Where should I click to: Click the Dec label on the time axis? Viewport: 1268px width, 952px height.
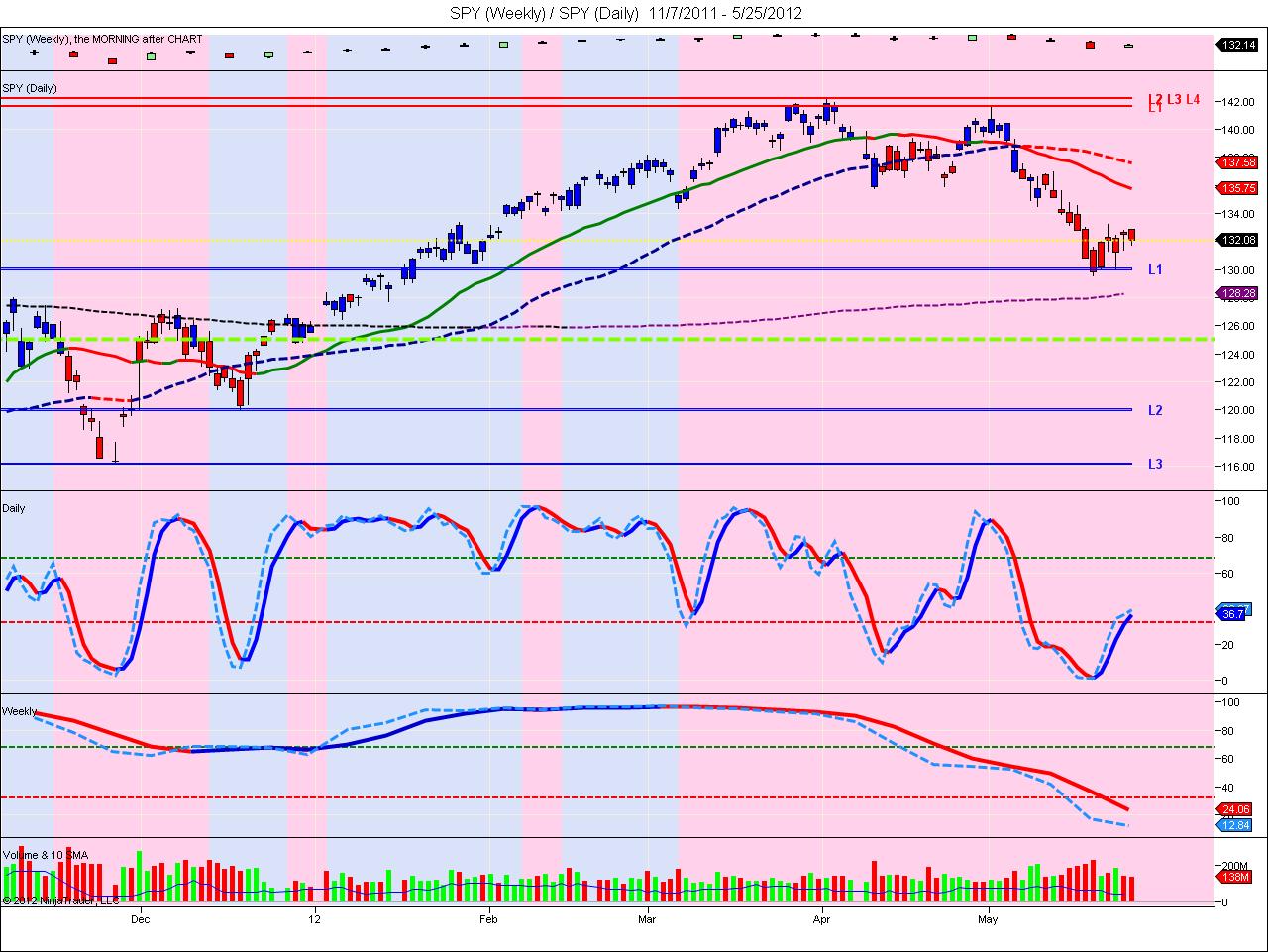(x=140, y=920)
